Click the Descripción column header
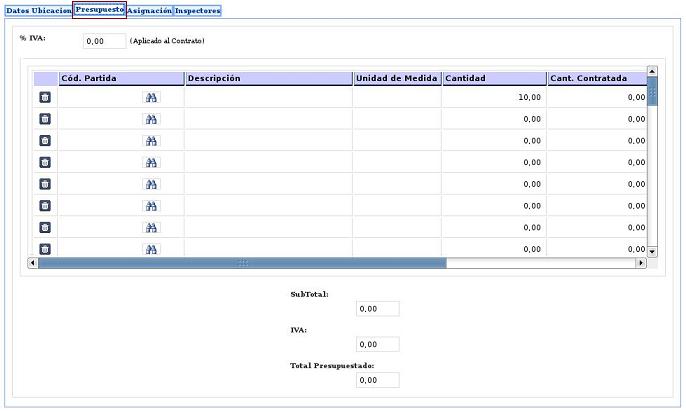This screenshot has height=412, width=686. [268, 78]
